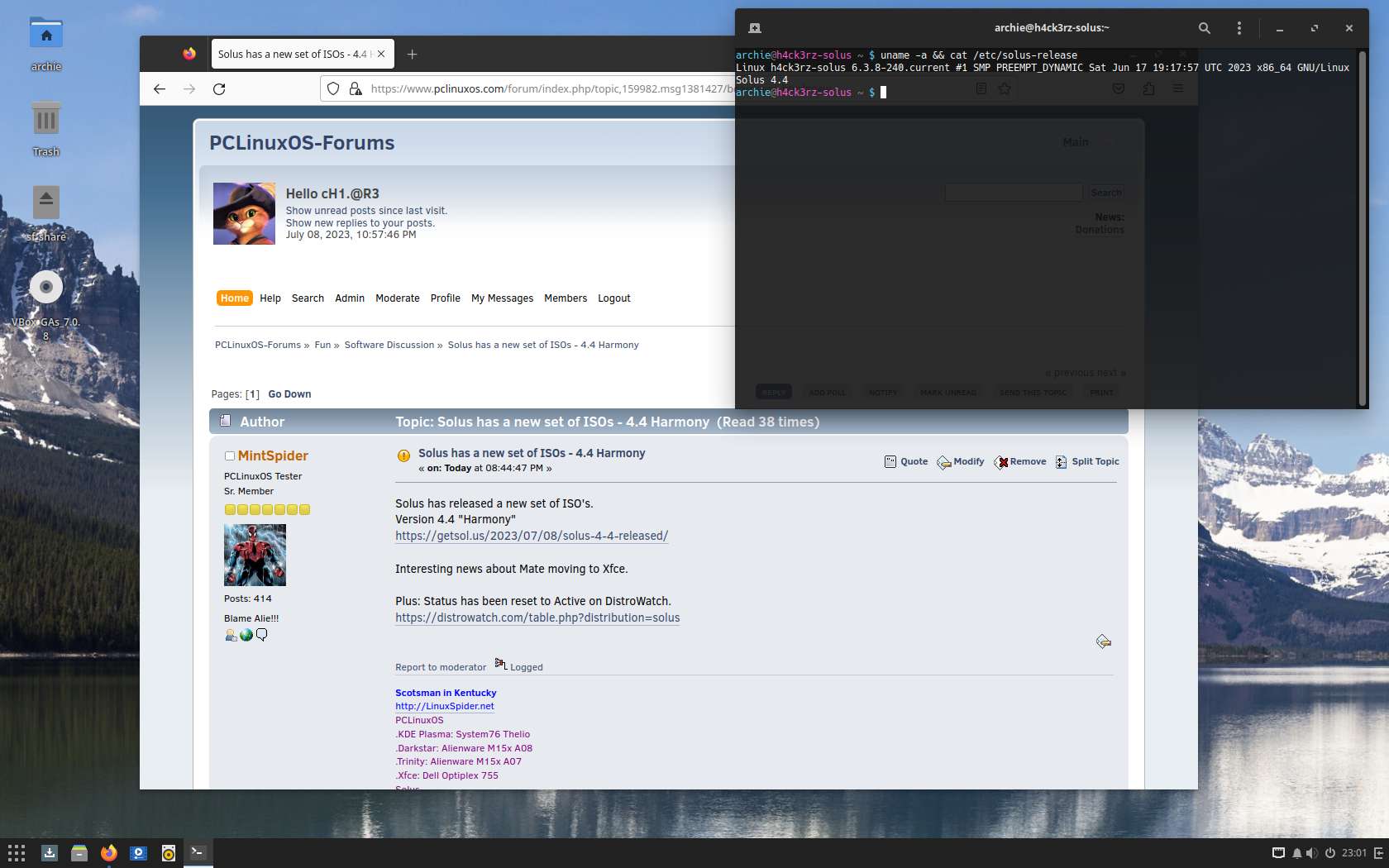This screenshot has width=1389, height=868.
Task: Select the Home forum menu item
Action: tap(235, 298)
